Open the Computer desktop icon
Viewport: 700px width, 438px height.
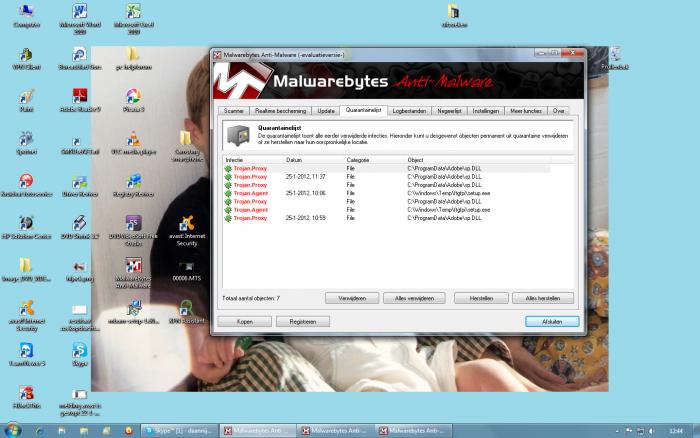click(x=26, y=16)
